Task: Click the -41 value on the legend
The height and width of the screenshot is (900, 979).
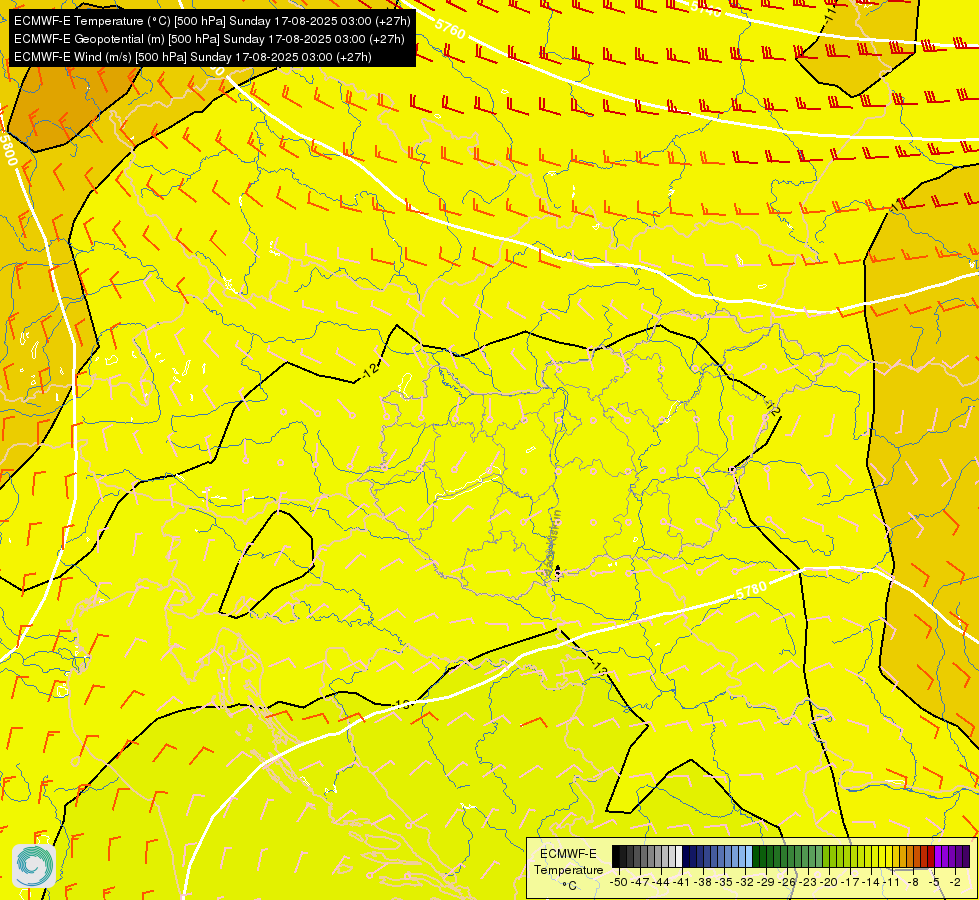Action: [x=682, y=882]
